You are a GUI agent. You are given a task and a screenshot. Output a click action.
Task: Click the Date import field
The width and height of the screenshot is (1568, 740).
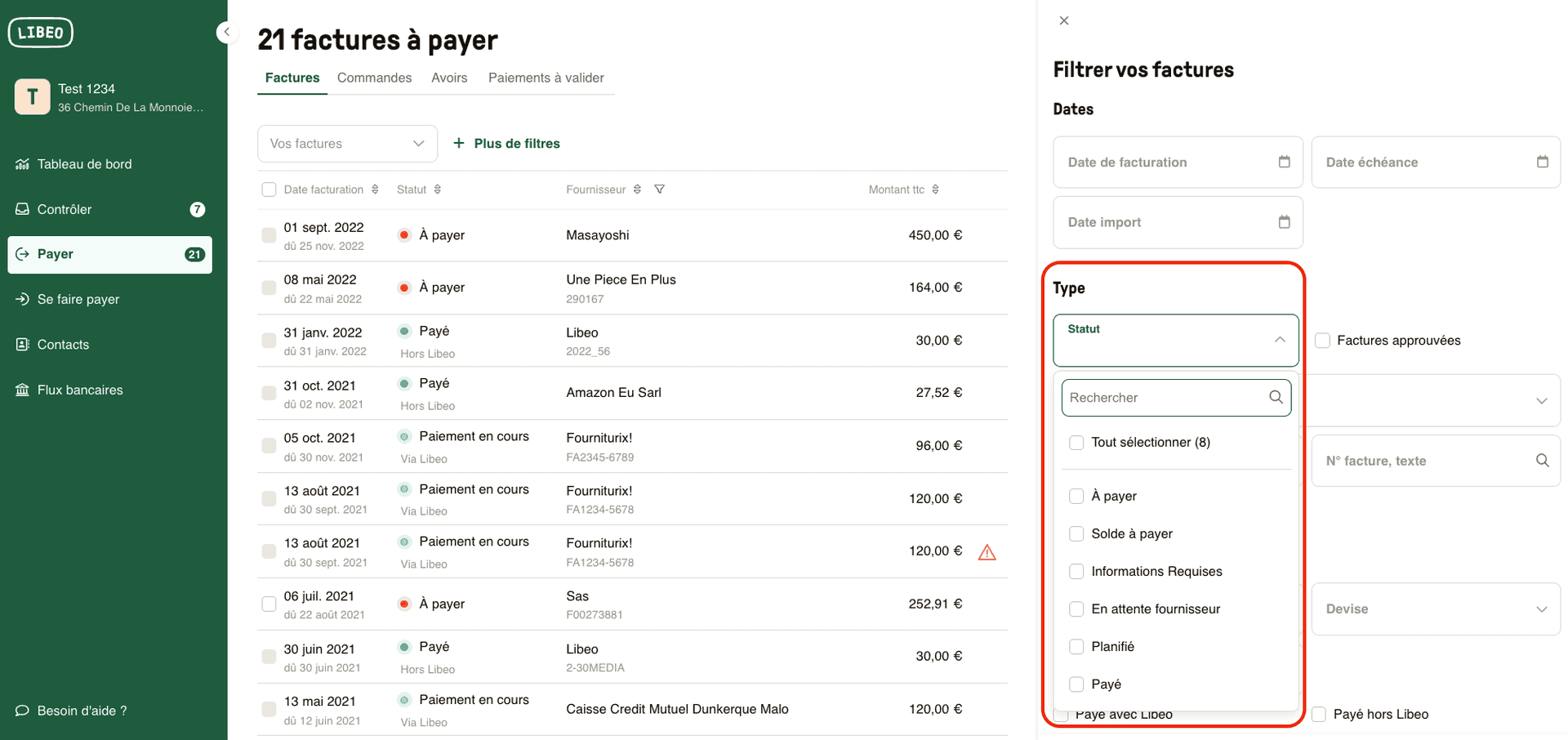tap(1178, 222)
